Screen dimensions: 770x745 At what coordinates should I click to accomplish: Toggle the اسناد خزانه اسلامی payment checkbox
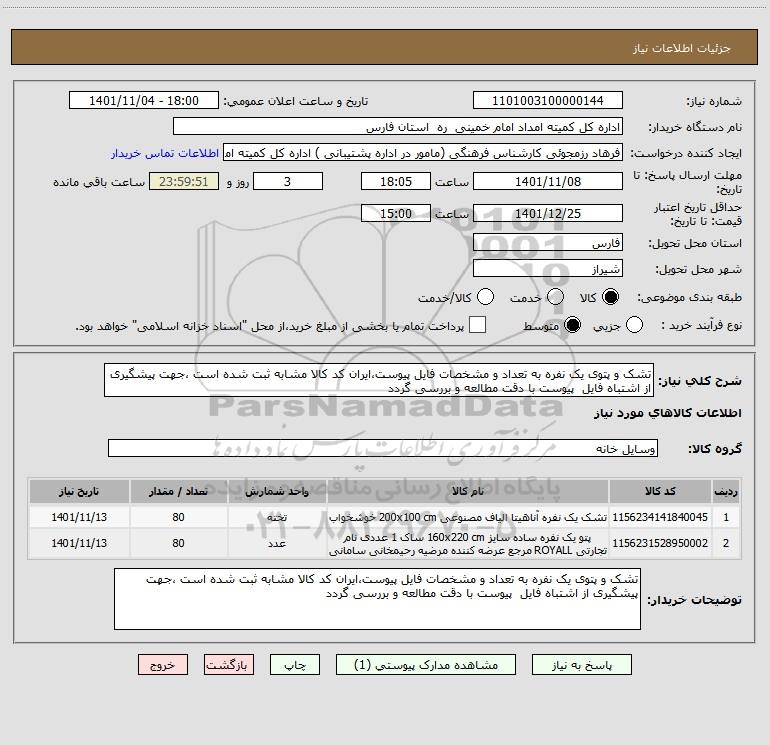coord(477,325)
